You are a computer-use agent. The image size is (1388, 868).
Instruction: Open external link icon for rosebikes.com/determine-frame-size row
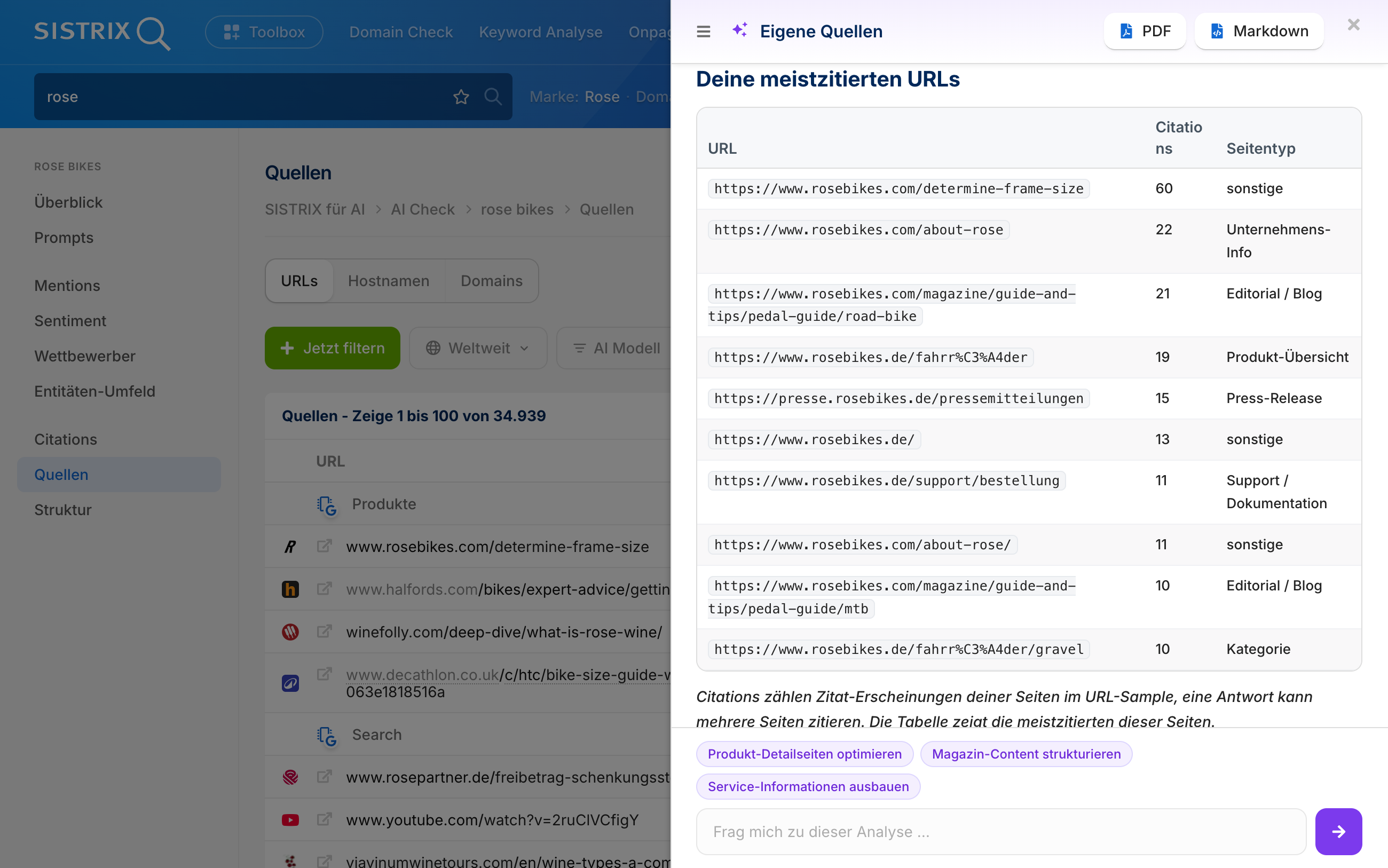click(325, 546)
